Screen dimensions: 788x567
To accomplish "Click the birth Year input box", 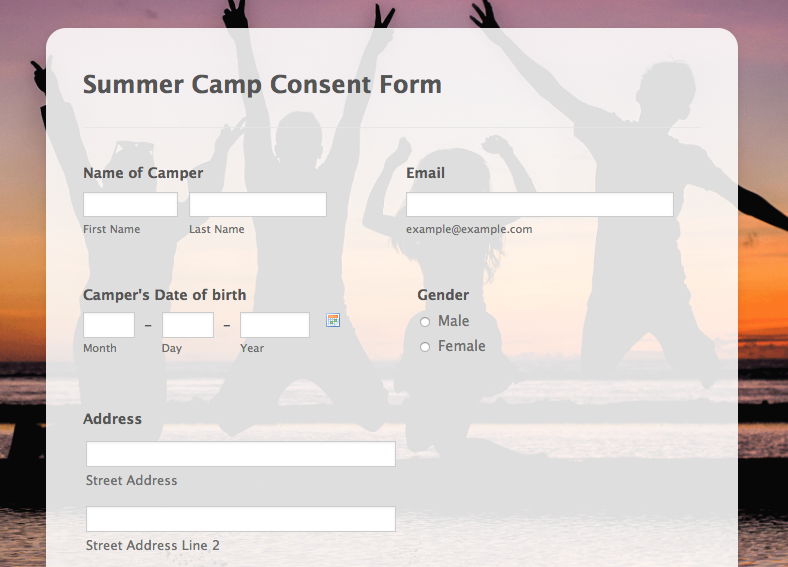I will click(275, 325).
